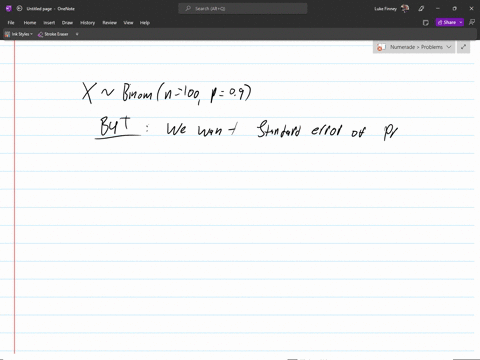This screenshot has width=480, height=360.
Task: Open the Ink Styles dropdown
Action: (19, 34)
